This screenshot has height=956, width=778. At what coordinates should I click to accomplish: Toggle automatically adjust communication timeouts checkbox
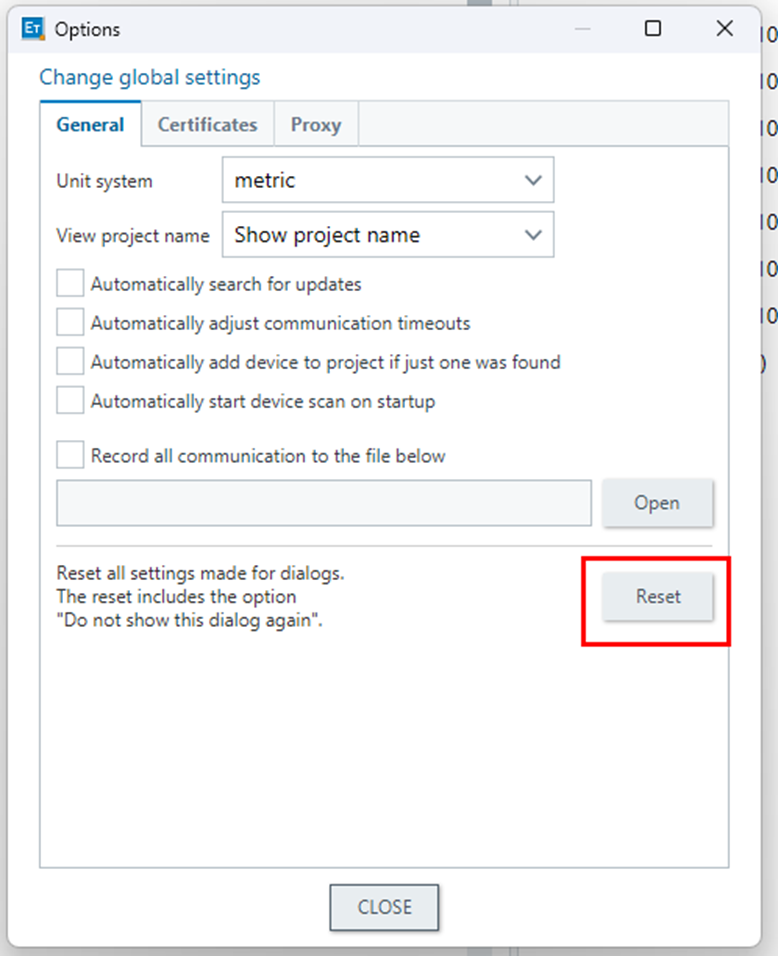pos(70,323)
